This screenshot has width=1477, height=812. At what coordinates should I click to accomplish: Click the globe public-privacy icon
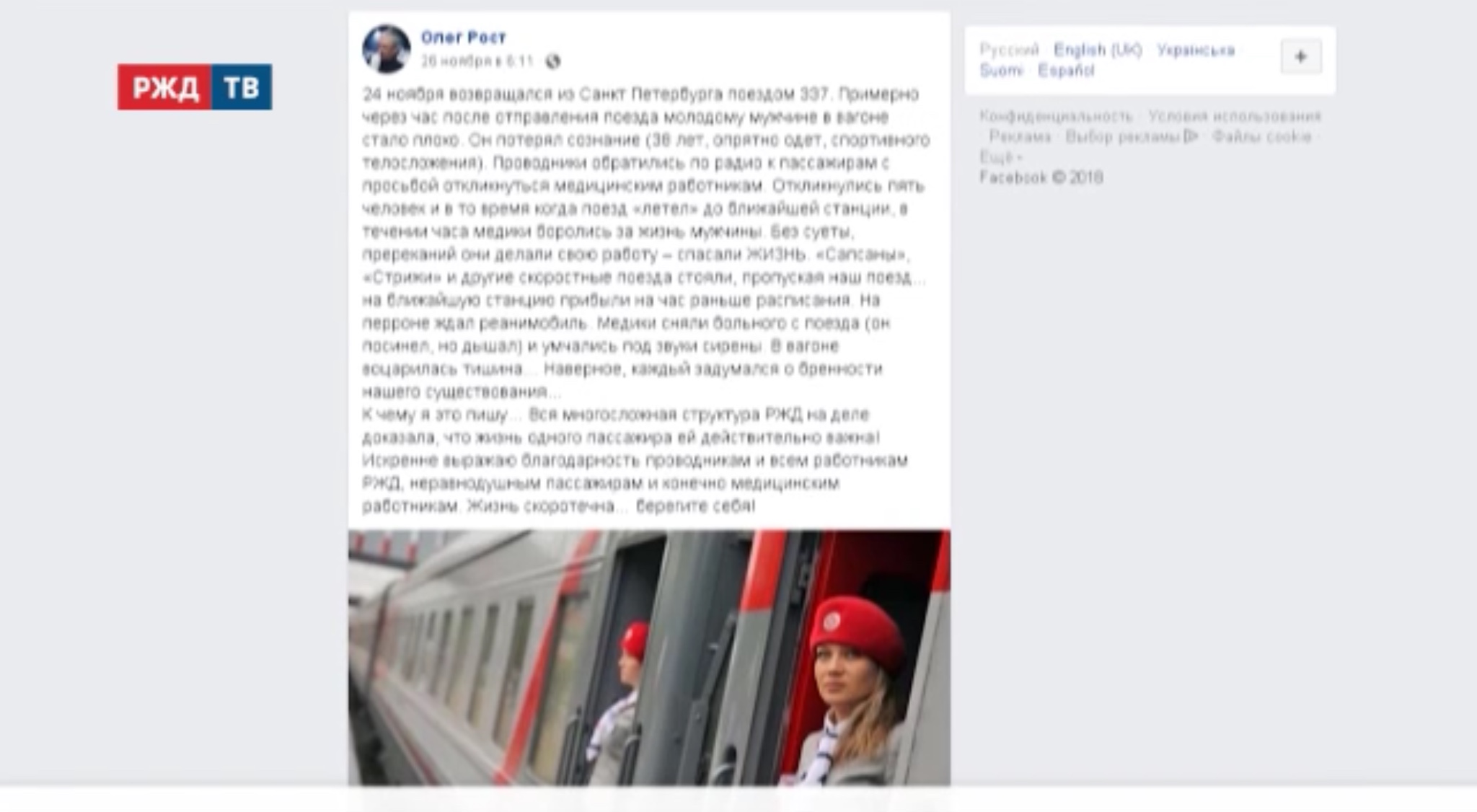click(553, 62)
